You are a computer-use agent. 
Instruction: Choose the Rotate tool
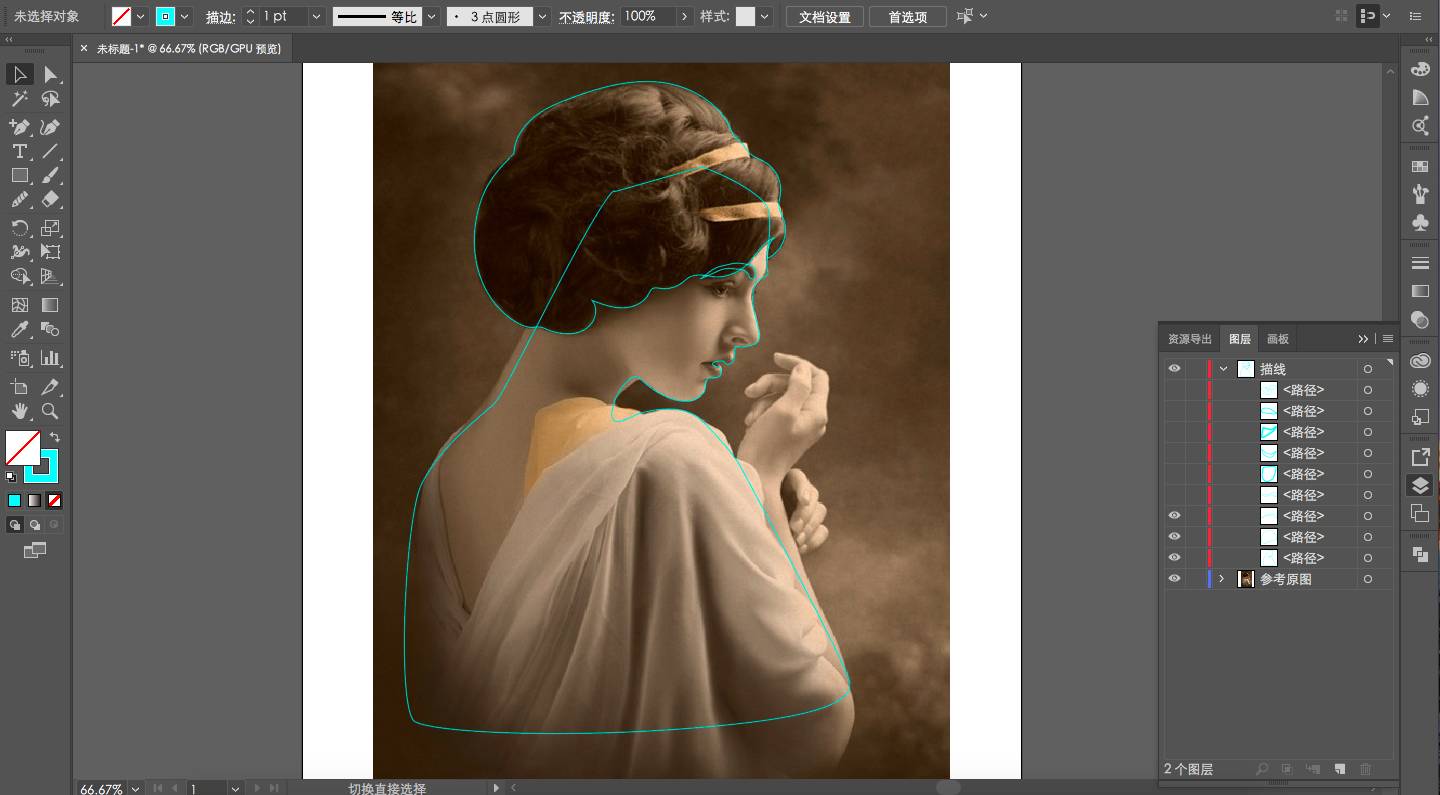pos(19,228)
